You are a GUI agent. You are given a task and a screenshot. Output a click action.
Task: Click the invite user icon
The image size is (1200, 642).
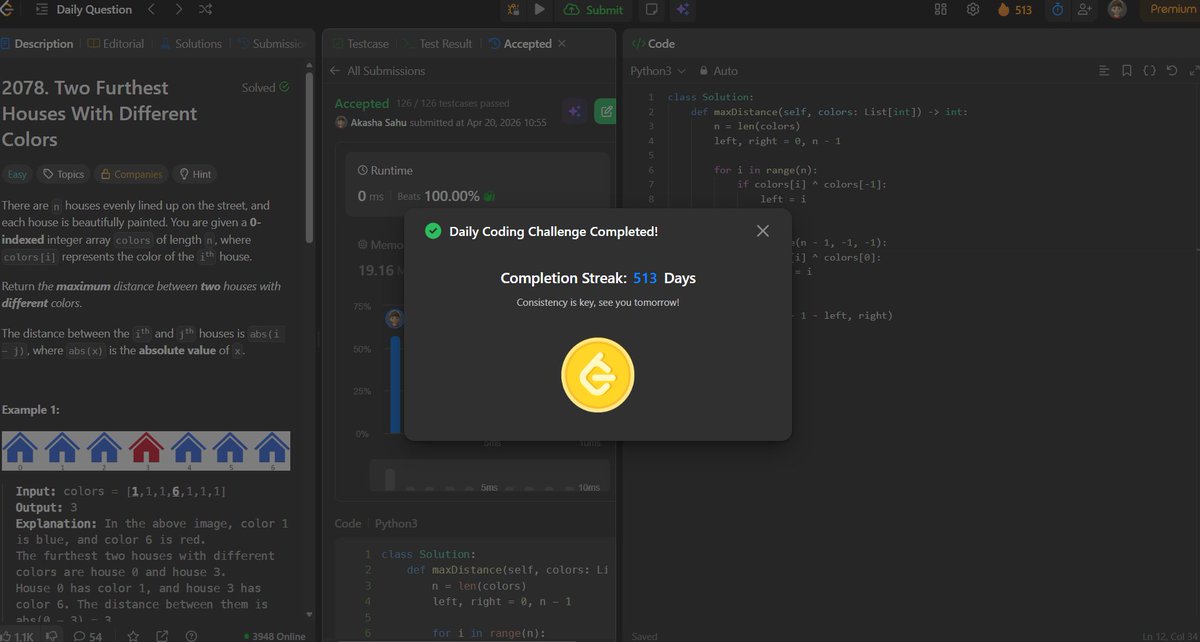coord(1085,9)
